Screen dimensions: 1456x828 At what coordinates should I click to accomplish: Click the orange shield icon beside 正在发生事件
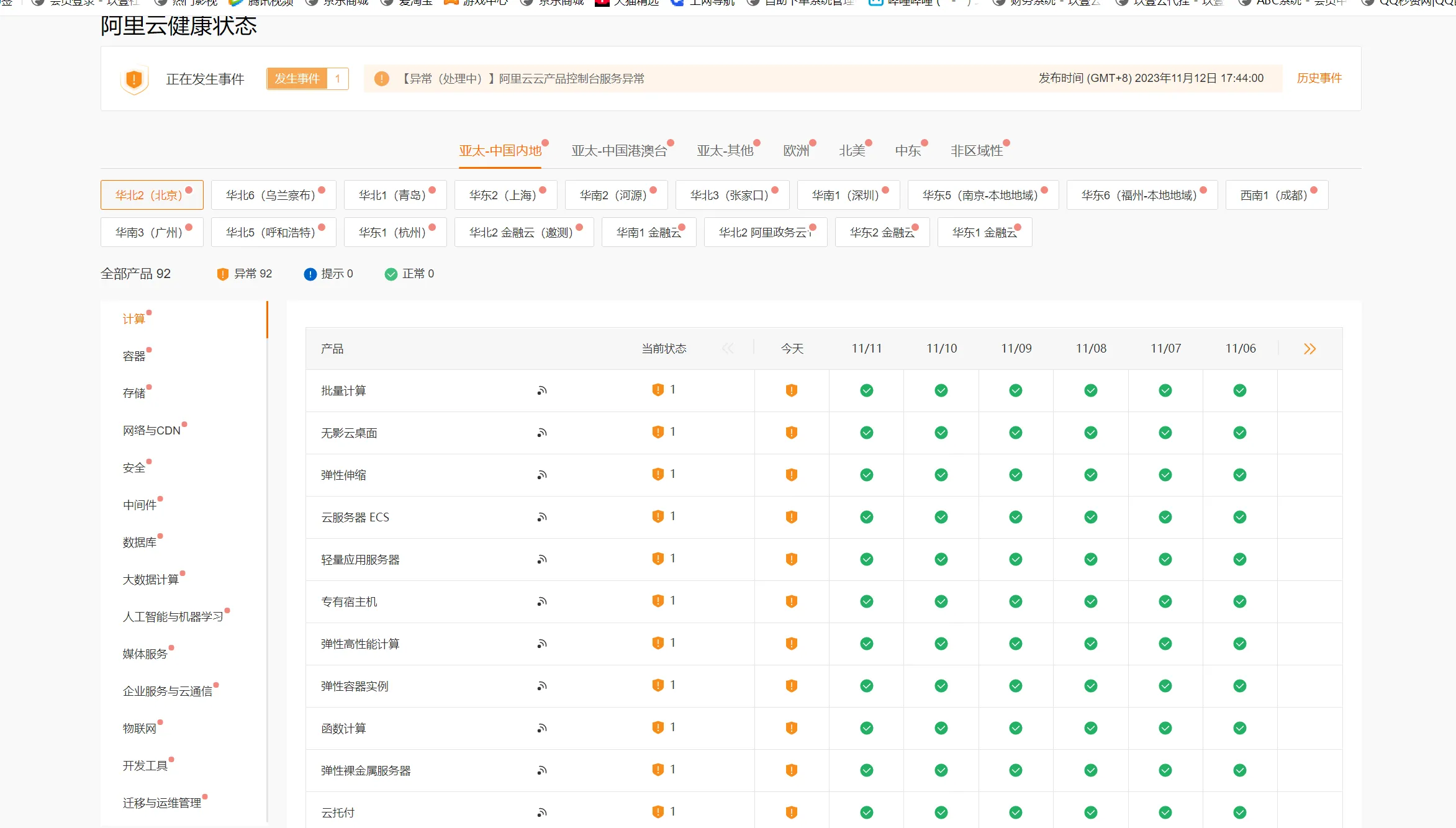pyautogui.click(x=134, y=79)
